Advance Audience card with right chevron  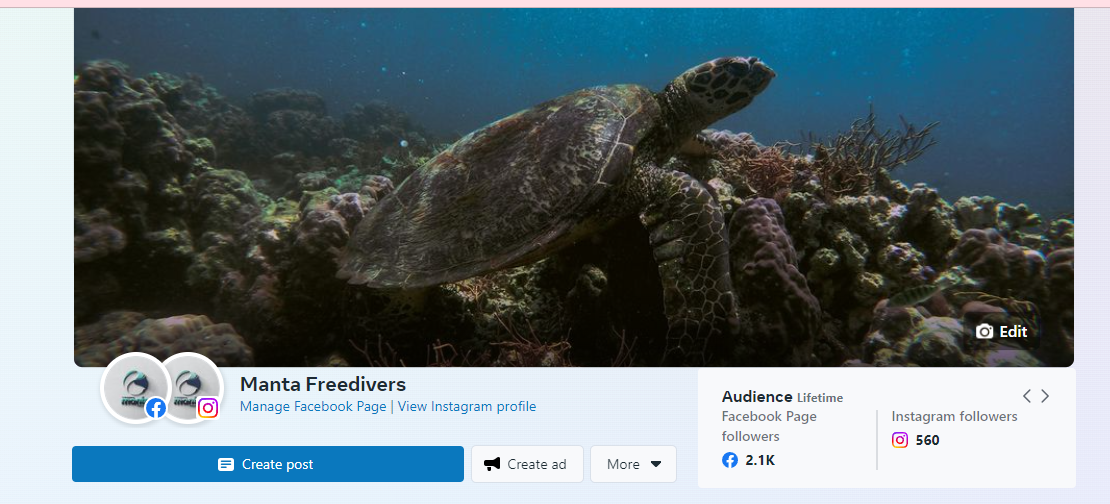(x=1045, y=396)
